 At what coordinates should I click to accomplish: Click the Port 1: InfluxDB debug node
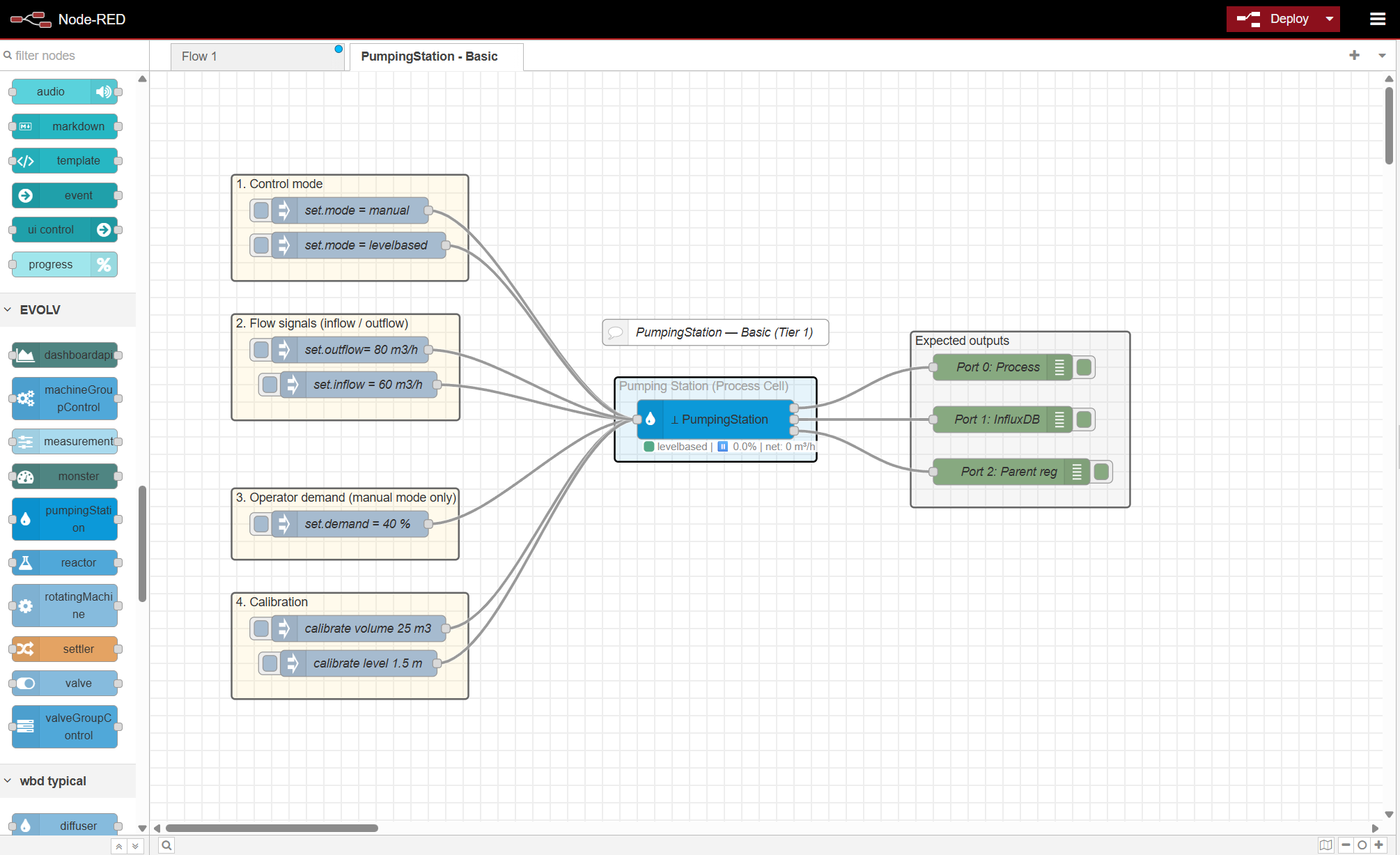[x=1002, y=419]
